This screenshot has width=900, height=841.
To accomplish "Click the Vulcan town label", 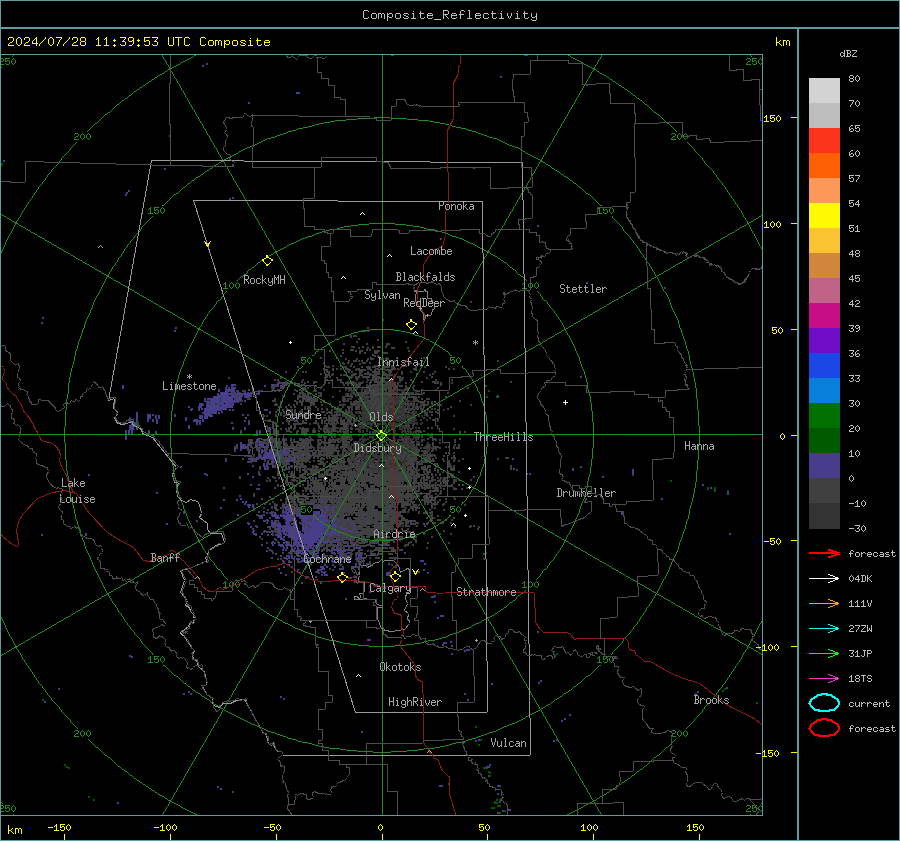I will [x=509, y=743].
